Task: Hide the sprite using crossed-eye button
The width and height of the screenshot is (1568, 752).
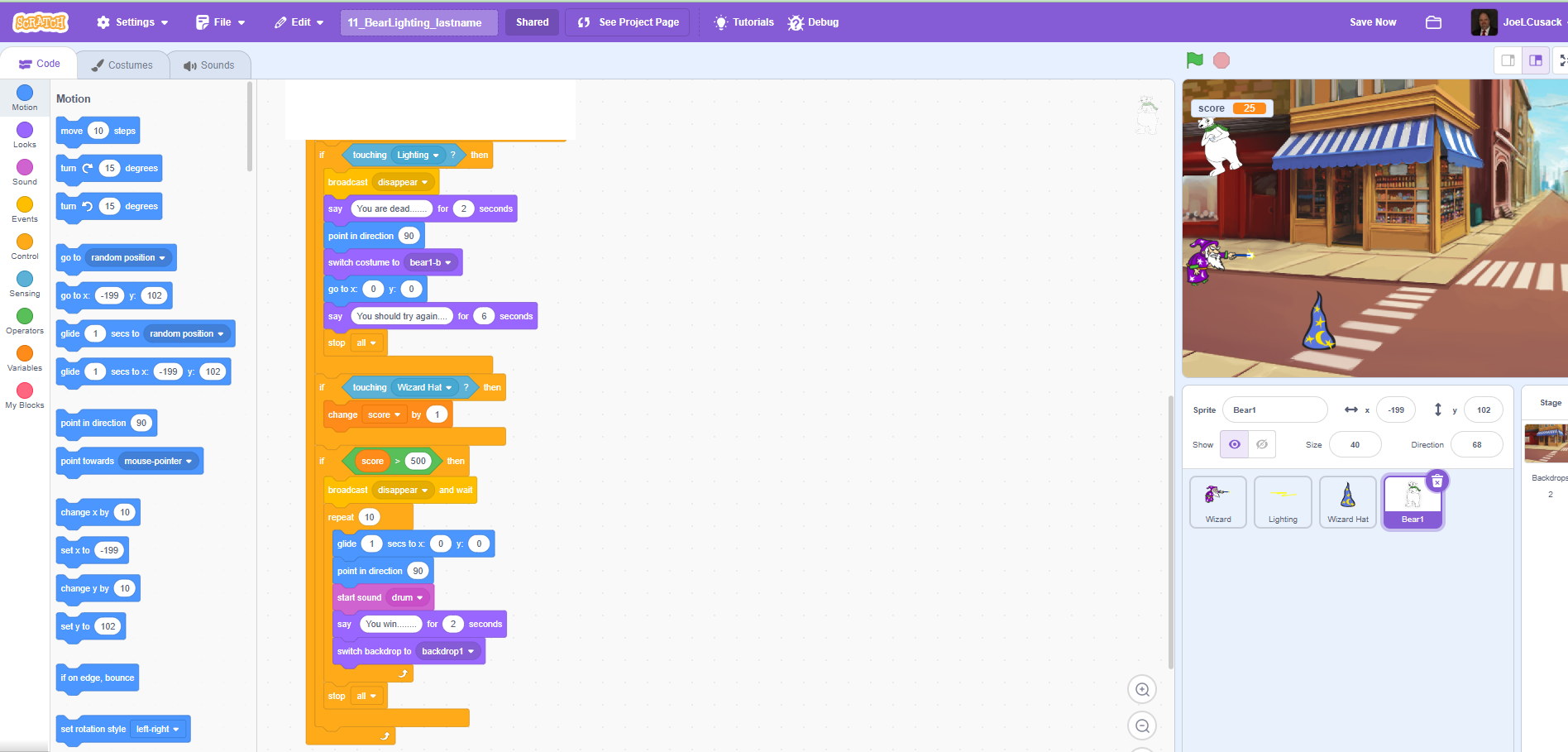Action: tap(1262, 444)
